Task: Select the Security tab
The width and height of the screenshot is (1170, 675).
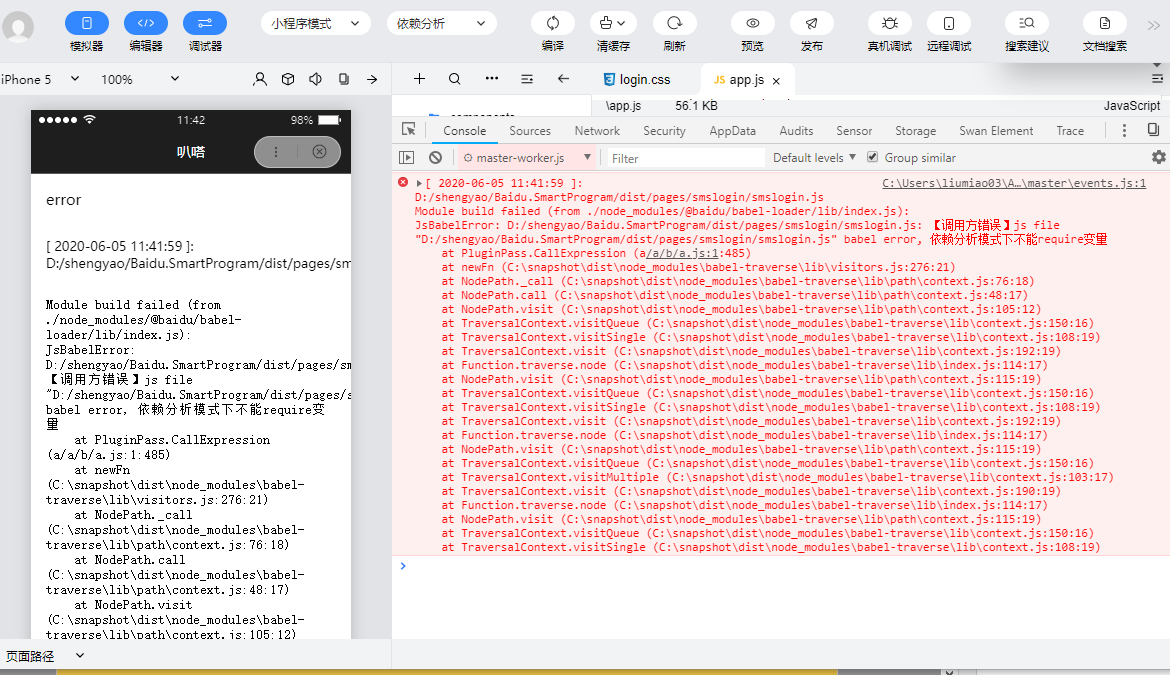Action: [x=664, y=131]
